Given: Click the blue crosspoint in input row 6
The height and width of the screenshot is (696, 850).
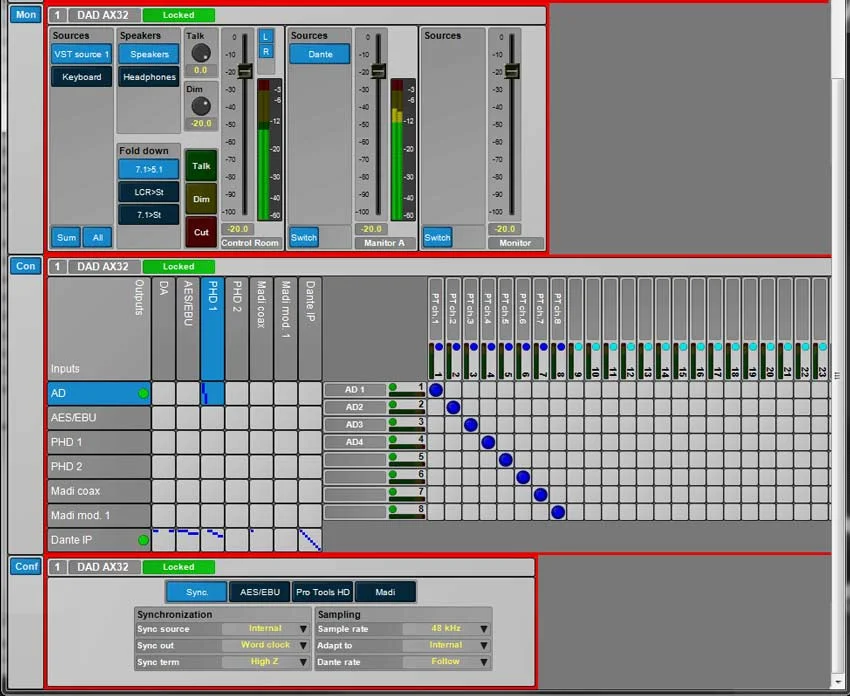Looking at the screenshot, I should [523, 477].
